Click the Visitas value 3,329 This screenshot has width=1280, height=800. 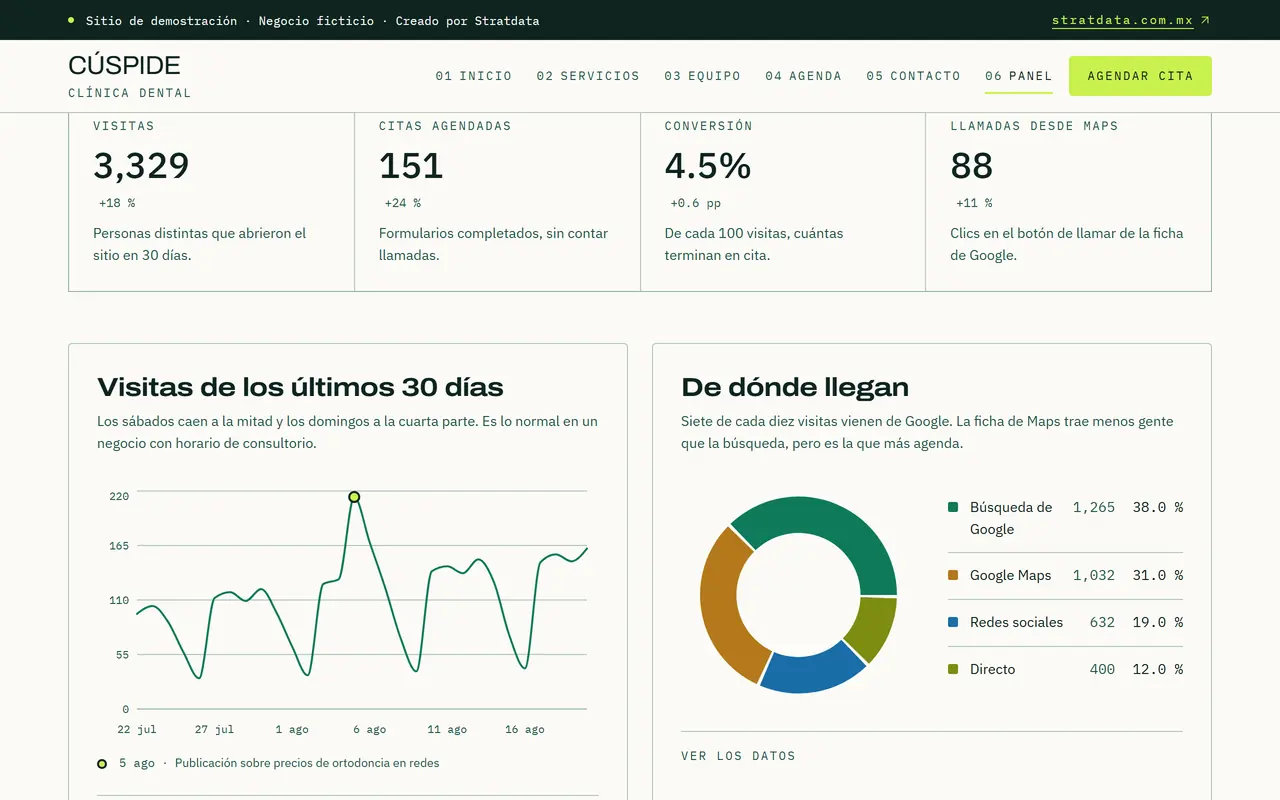click(x=141, y=166)
